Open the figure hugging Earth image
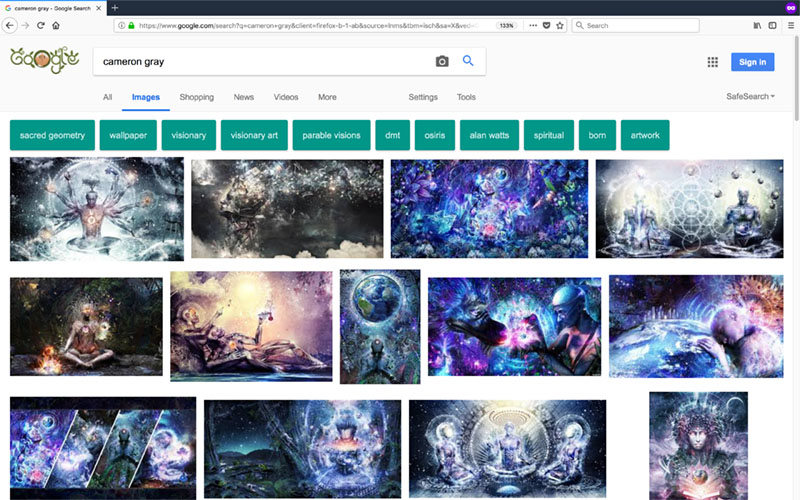The width and height of the screenshot is (800, 500). (x=696, y=327)
